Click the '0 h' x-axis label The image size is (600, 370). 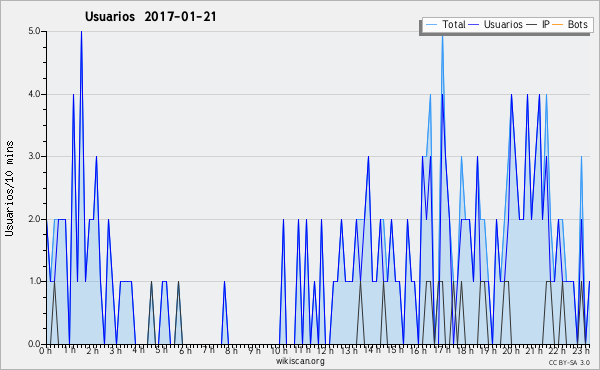tap(45, 351)
